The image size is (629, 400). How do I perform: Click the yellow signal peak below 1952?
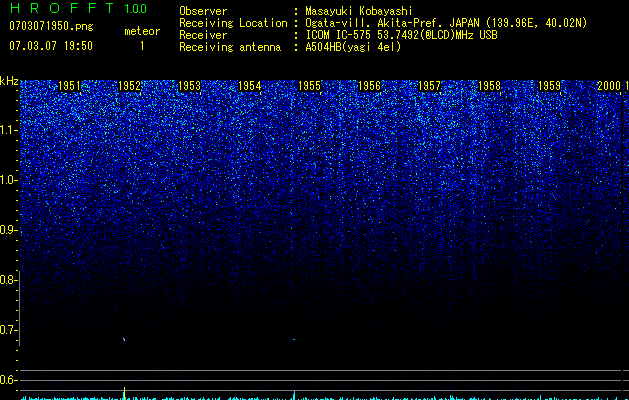coord(124,393)
